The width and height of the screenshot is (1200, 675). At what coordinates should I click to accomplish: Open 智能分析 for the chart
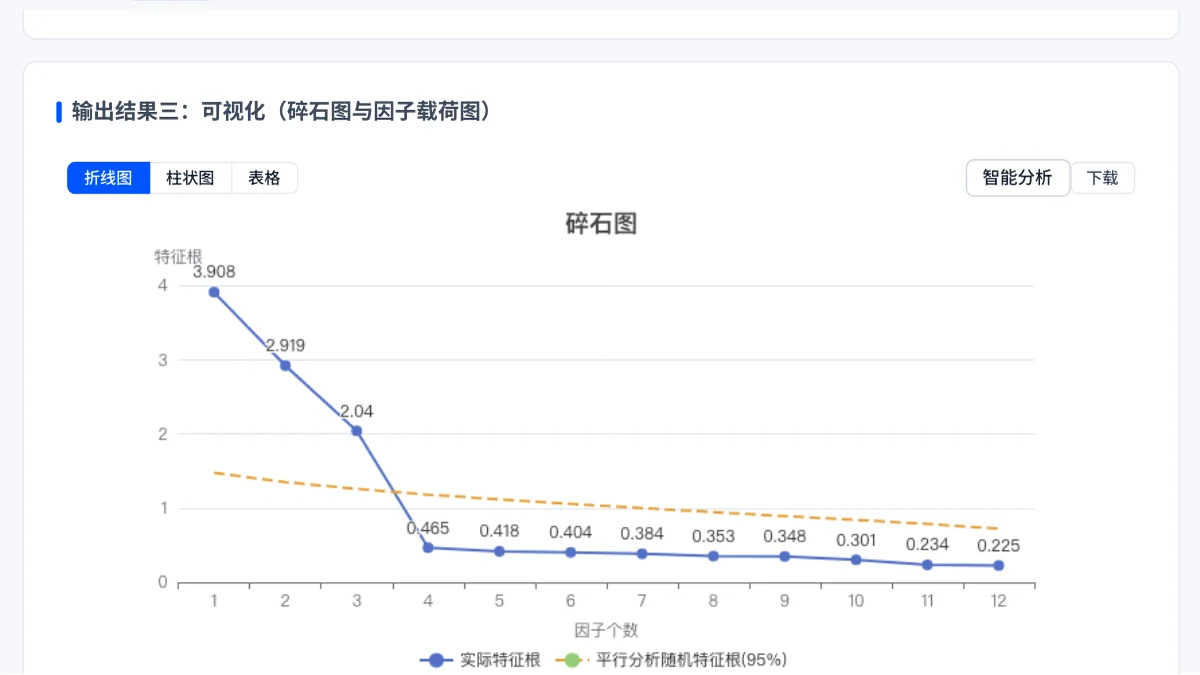coord(1018,178)
